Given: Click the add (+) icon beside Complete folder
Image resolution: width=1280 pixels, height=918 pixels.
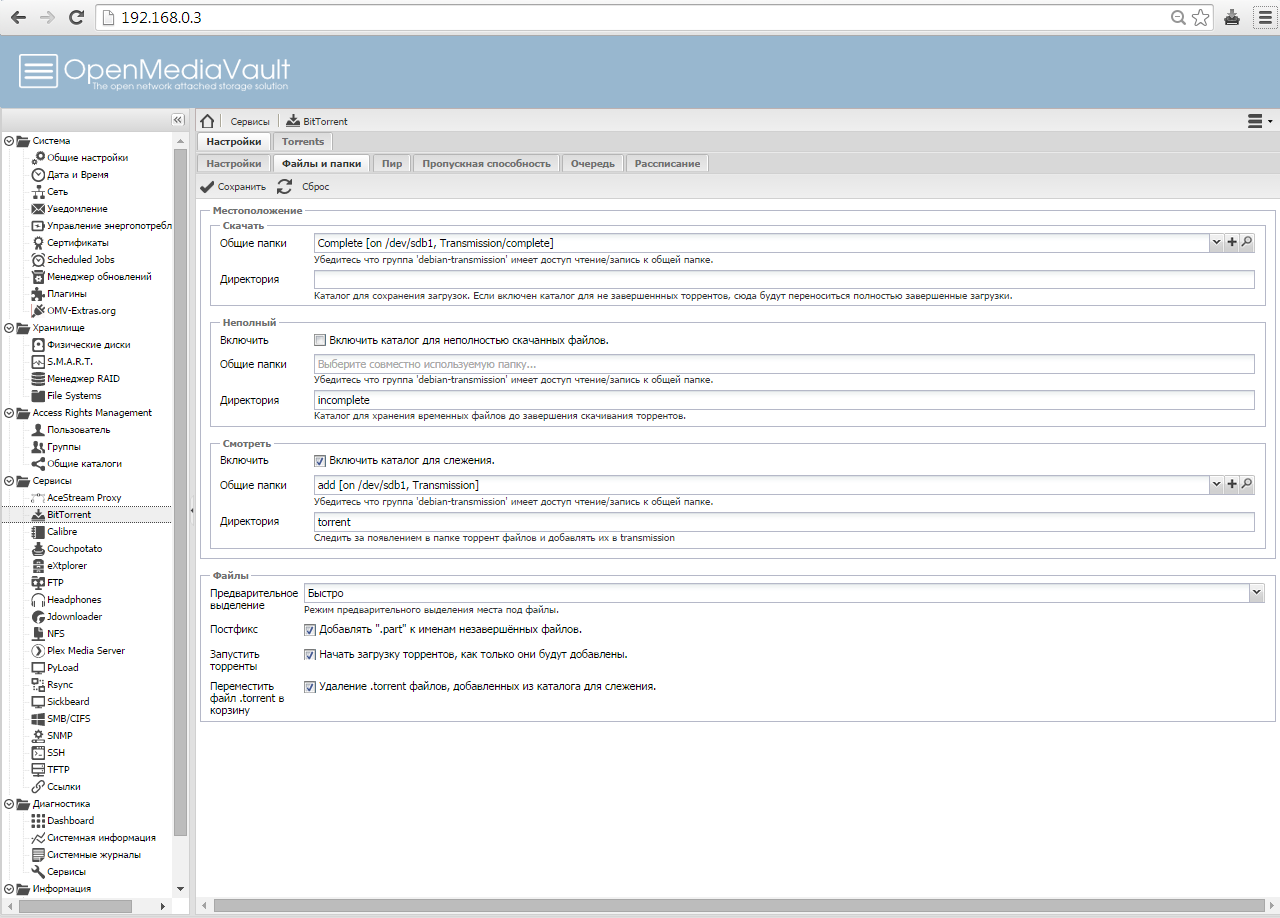Looking at the screenshot, I should [x=1231, y=243].
